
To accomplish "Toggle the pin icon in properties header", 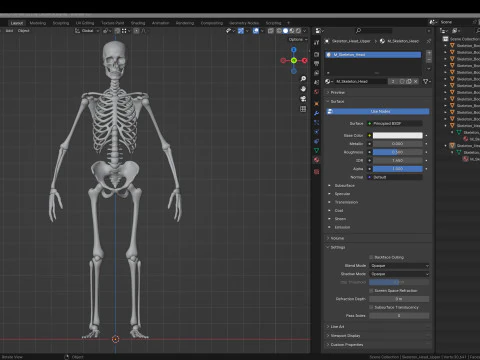I will 429,41.
